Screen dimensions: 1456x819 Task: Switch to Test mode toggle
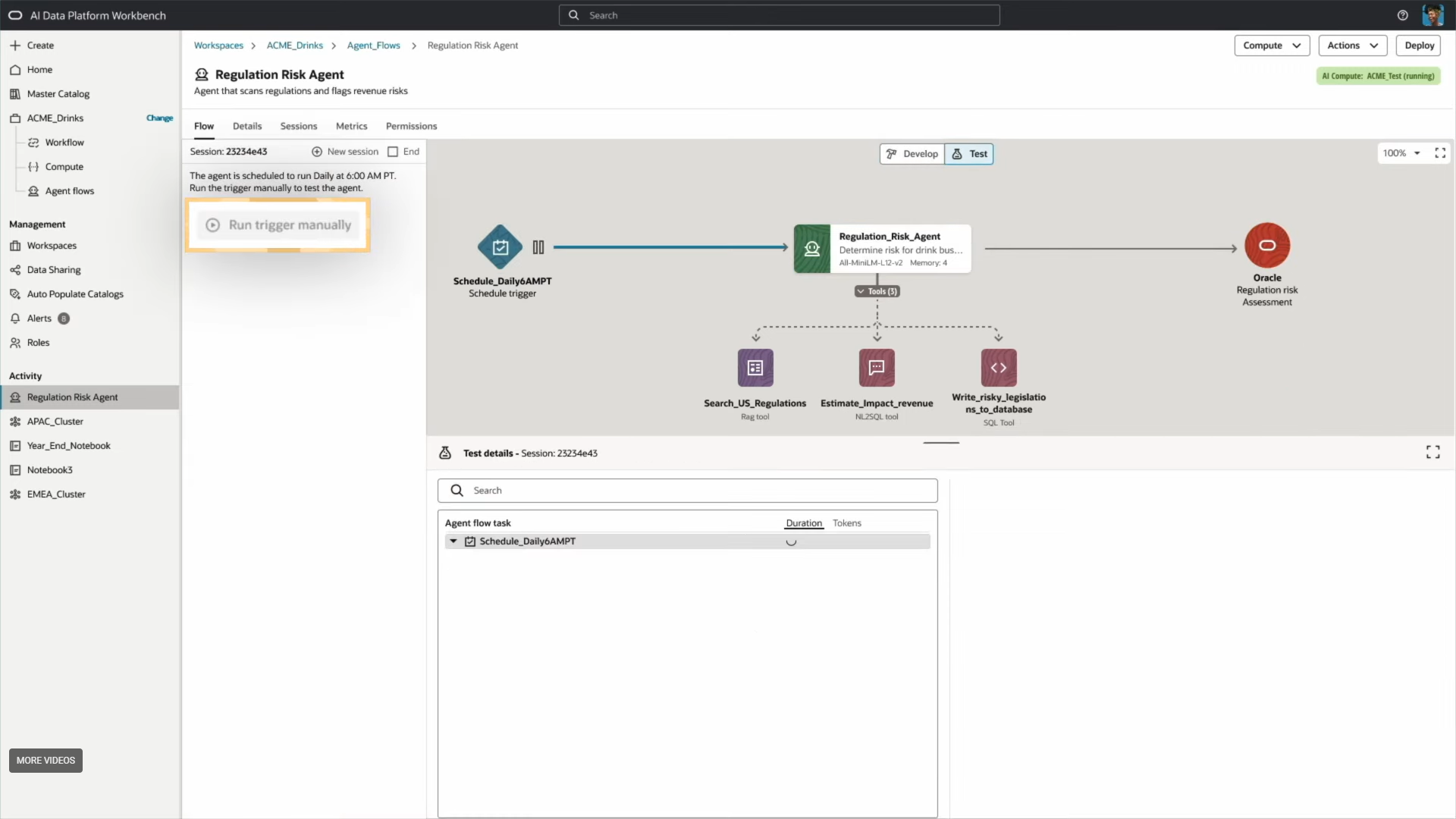click(x=969, y=154)
